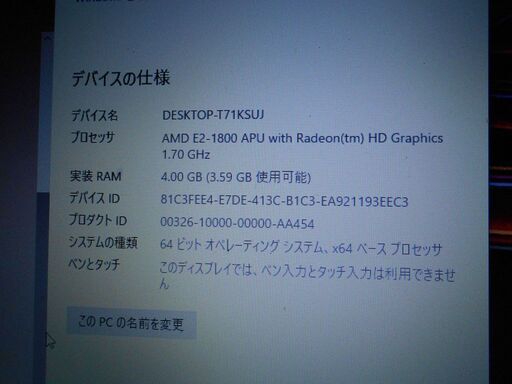Click the デバイス名 label
The height and width of the screenshot is (384, 512).
pos(95,115)
